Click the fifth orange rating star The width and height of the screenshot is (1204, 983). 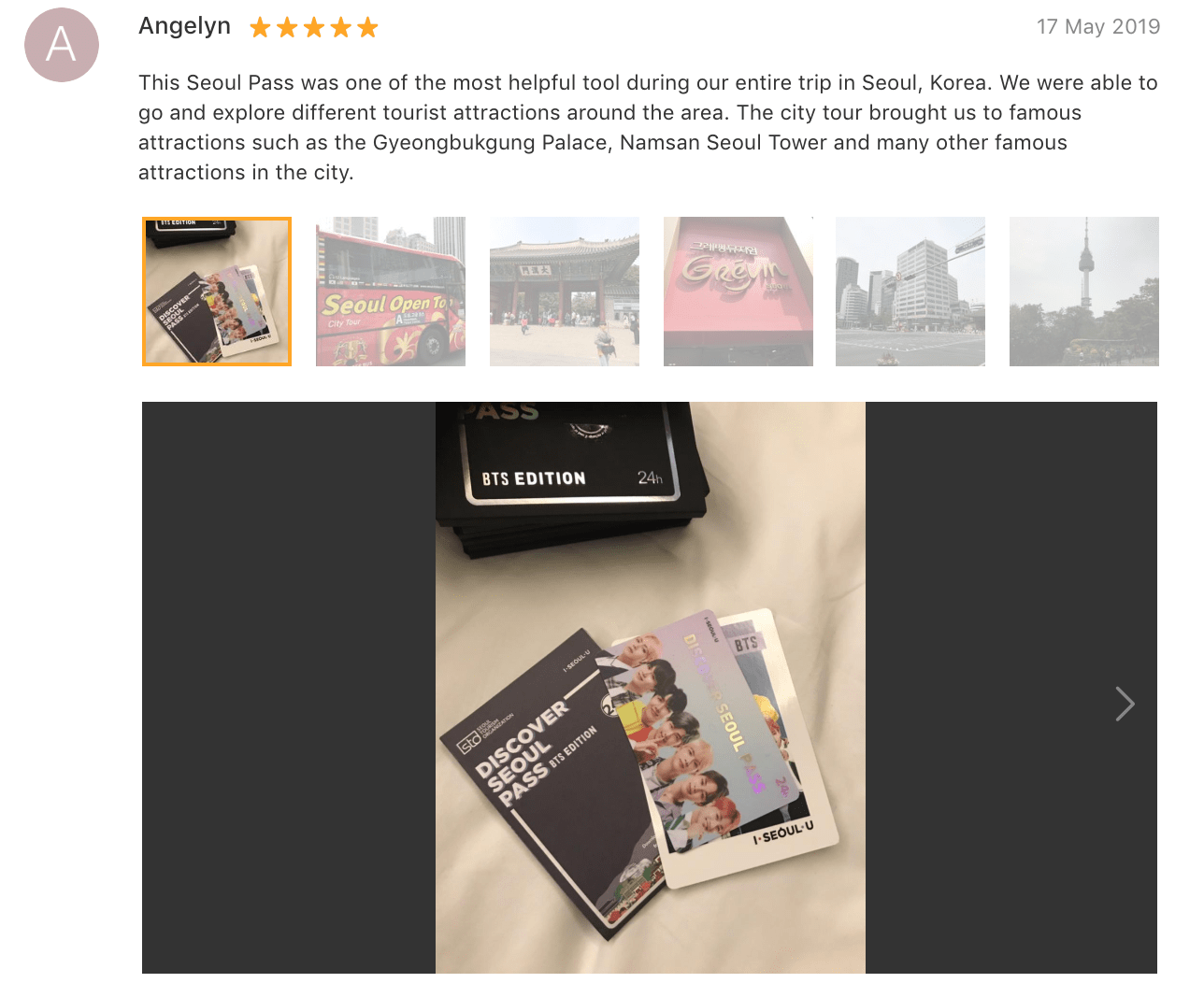[x=368, y=28]
